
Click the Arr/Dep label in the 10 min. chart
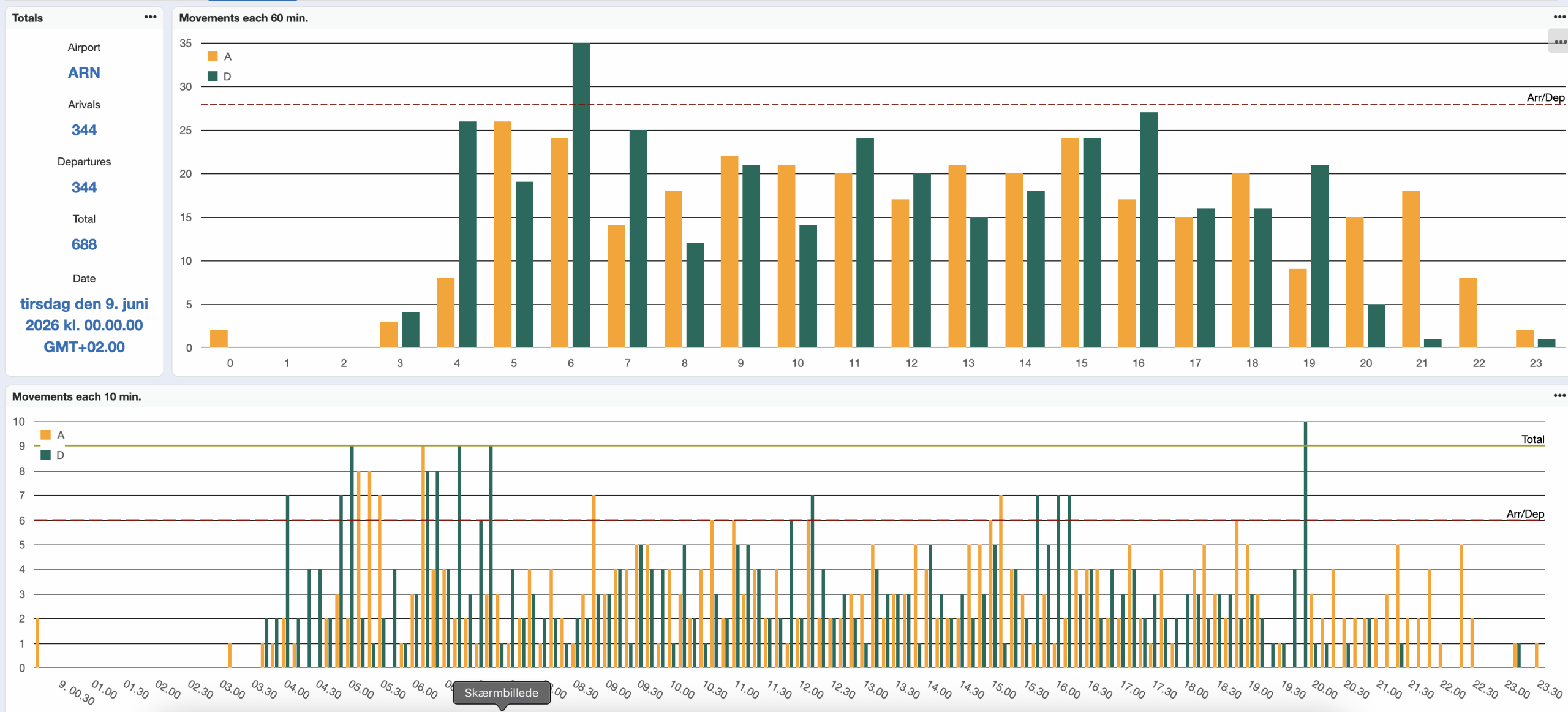(1525, 514)
